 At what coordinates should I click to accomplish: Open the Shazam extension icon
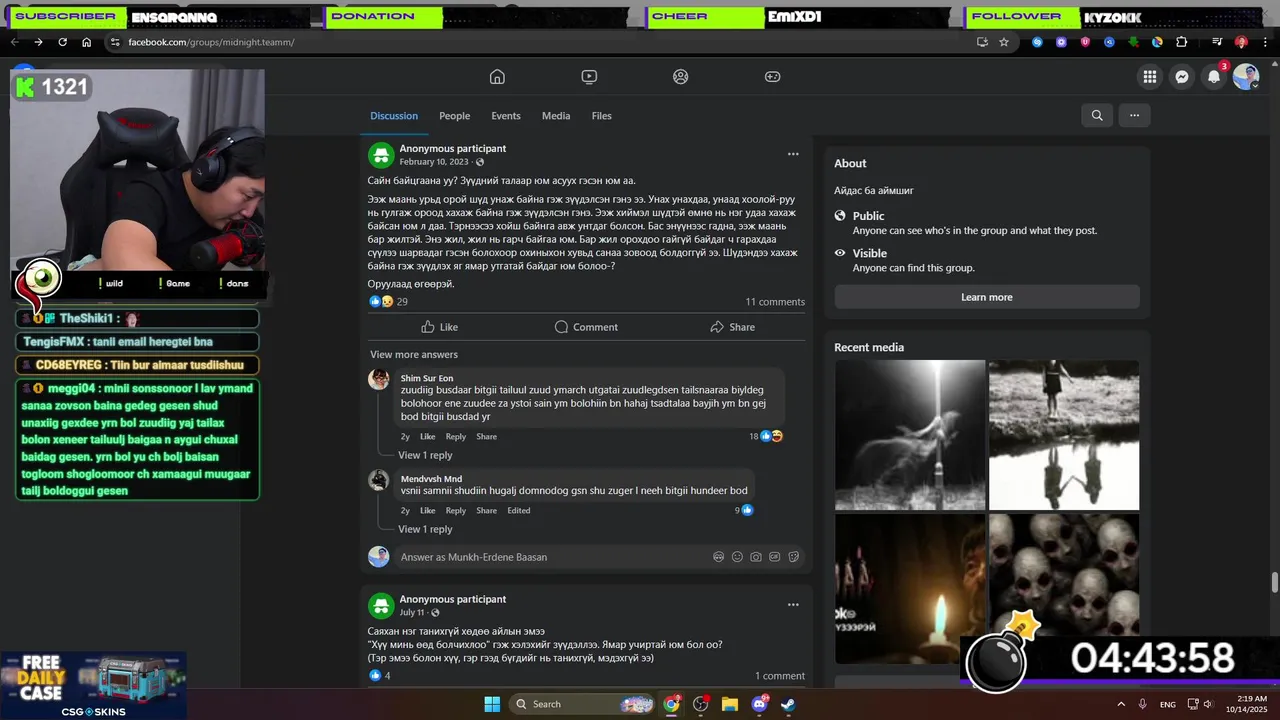[x=1037, y=42]
